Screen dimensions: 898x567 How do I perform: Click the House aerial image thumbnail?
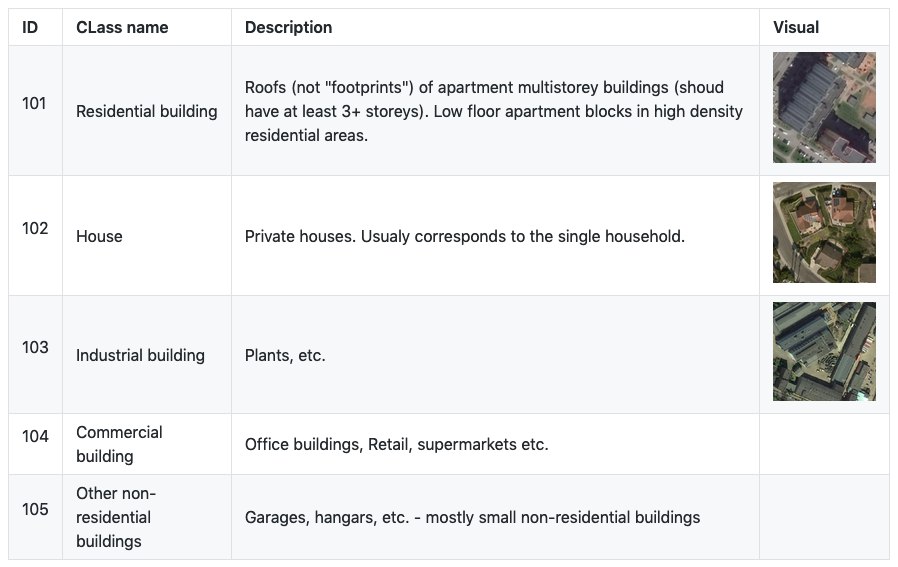tap(824, 233)
